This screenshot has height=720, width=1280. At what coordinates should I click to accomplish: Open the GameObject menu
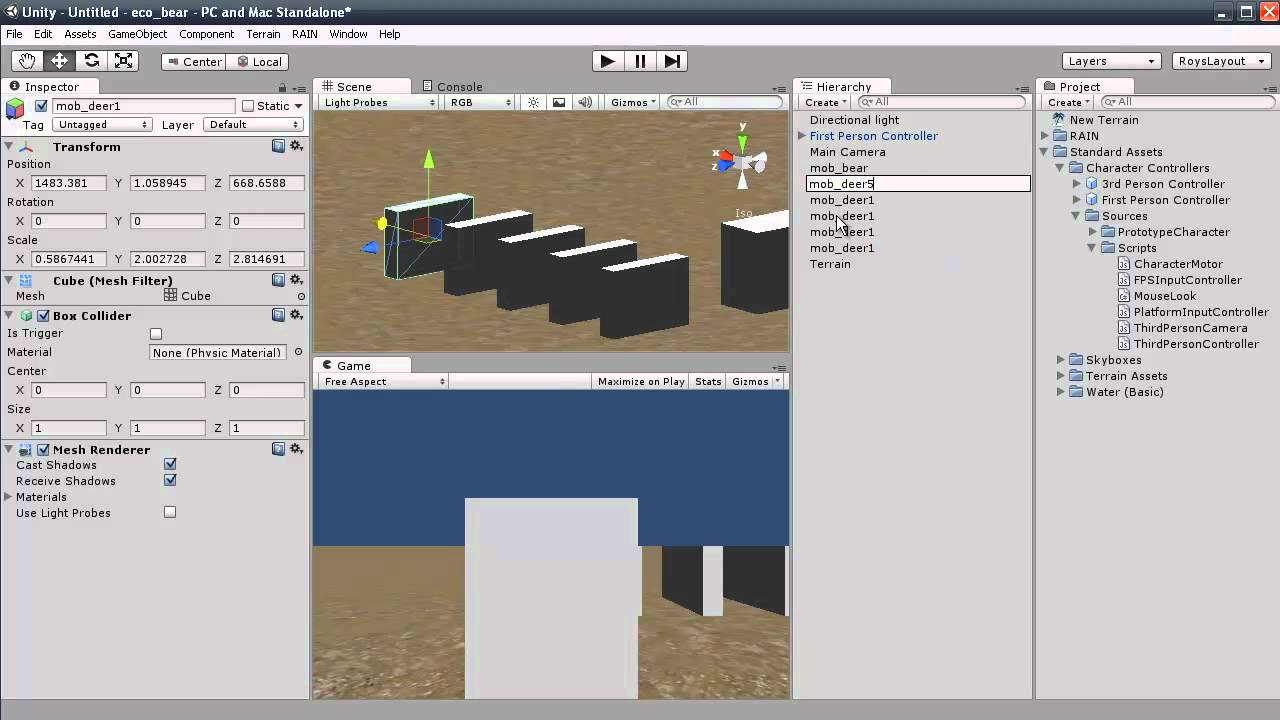click(138, 34)
